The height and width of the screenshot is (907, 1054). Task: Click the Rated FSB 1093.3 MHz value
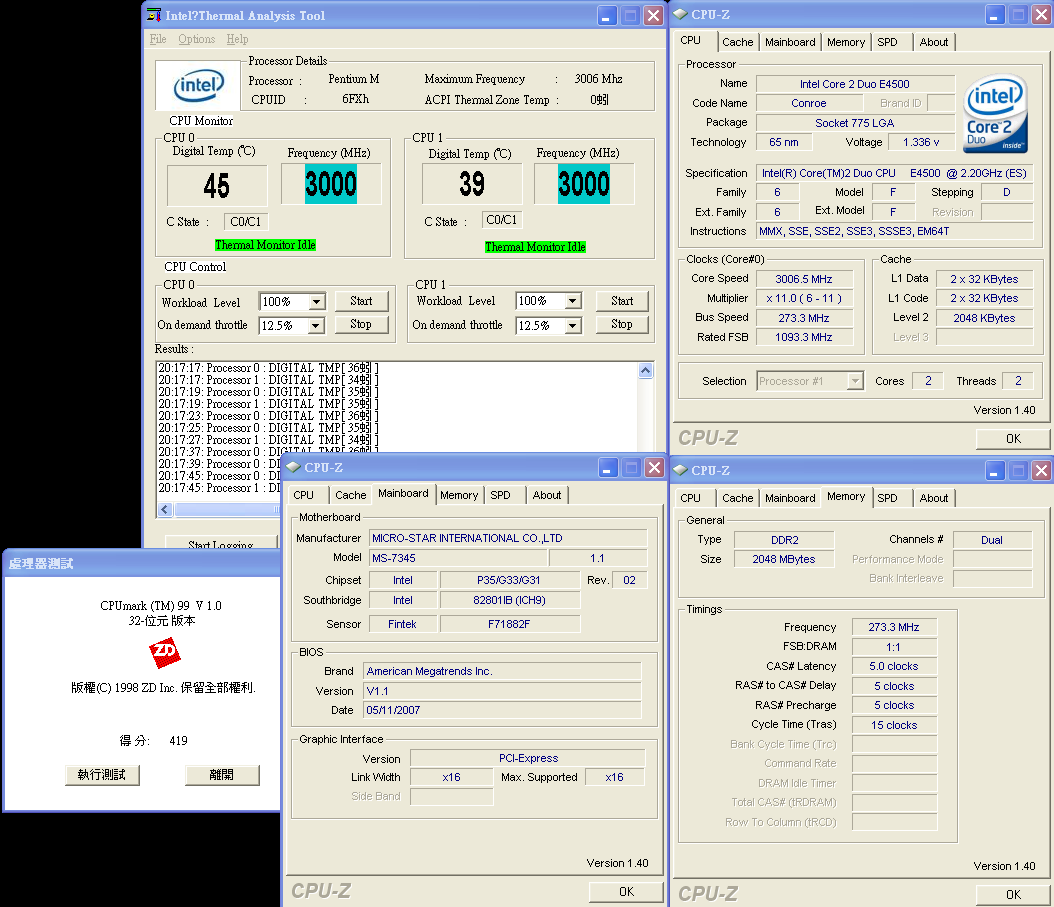click(x=804, y=338)
